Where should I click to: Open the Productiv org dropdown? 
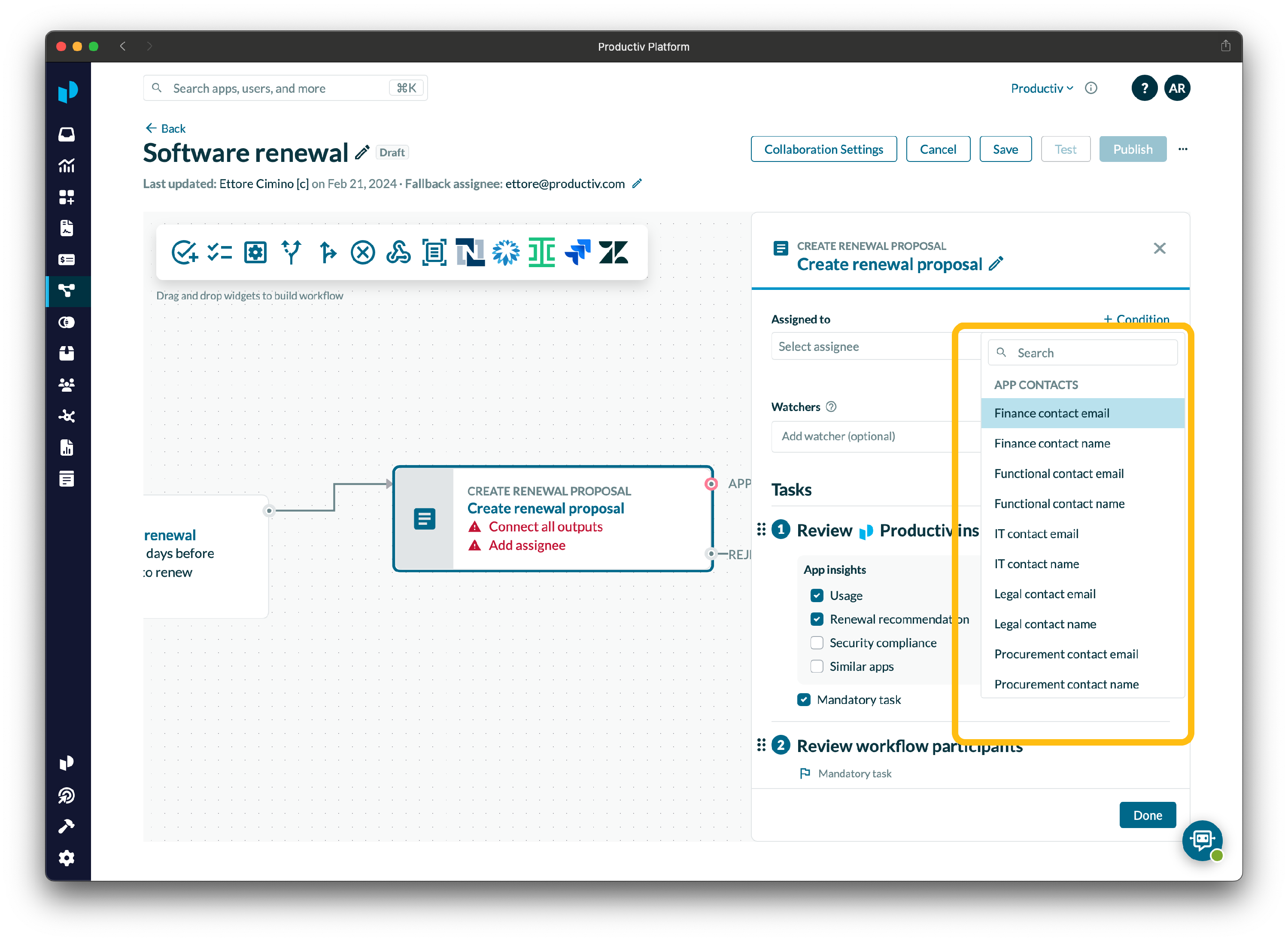click(1042, 88)
